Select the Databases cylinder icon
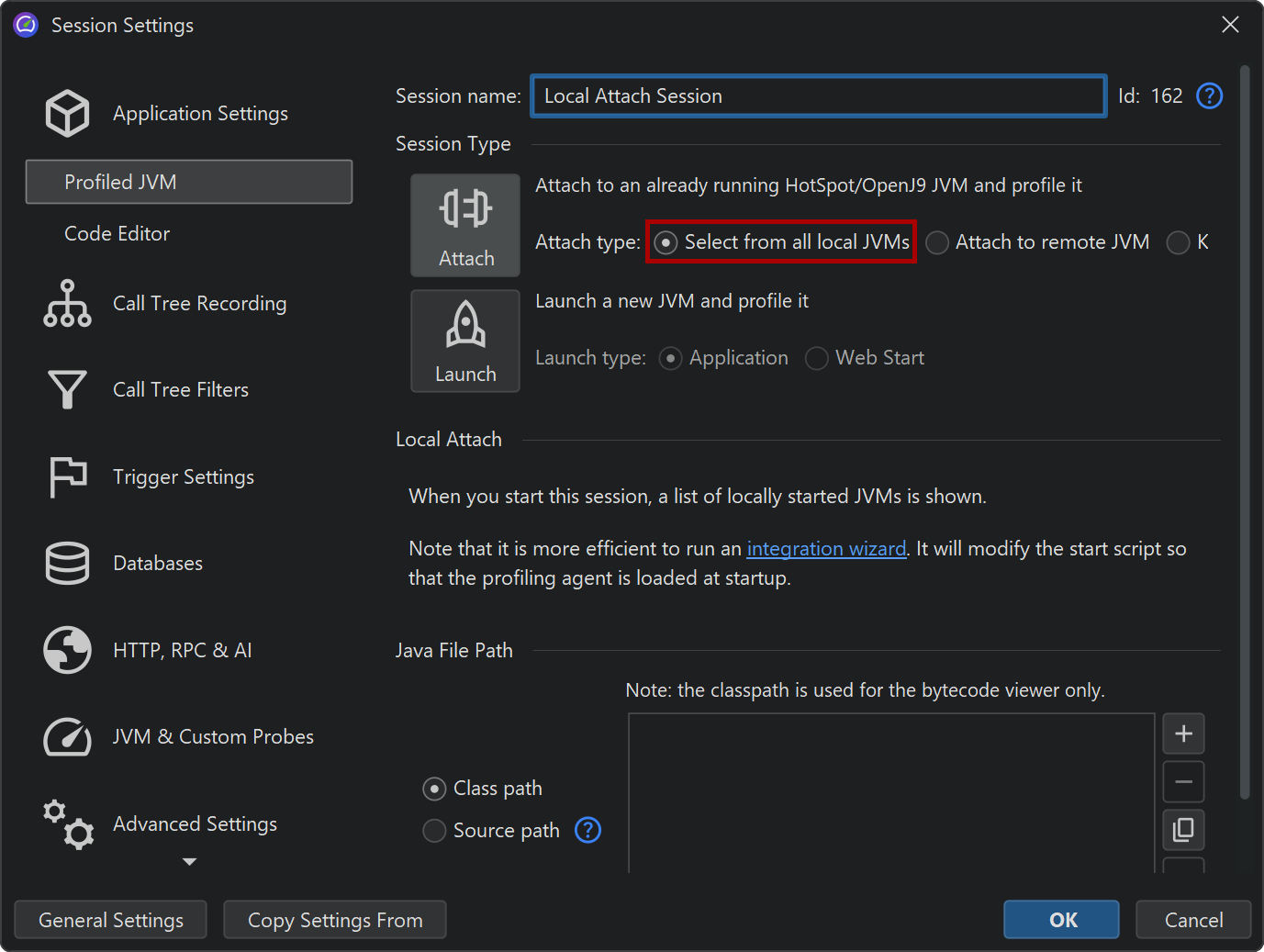Image resolution: width=1264 pixels, height=952 pixels. (67, 564)
